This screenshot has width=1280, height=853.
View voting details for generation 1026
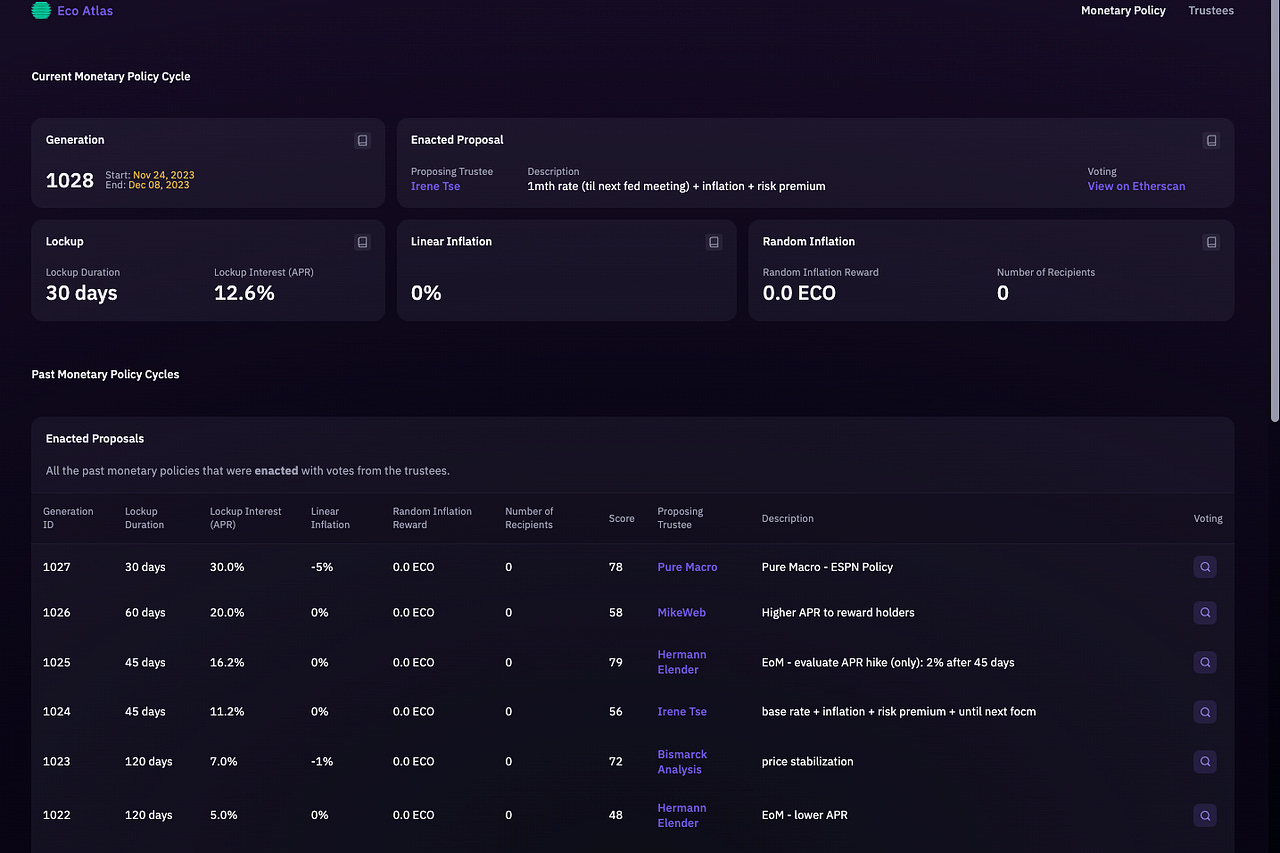click(x=1205, y=612)
